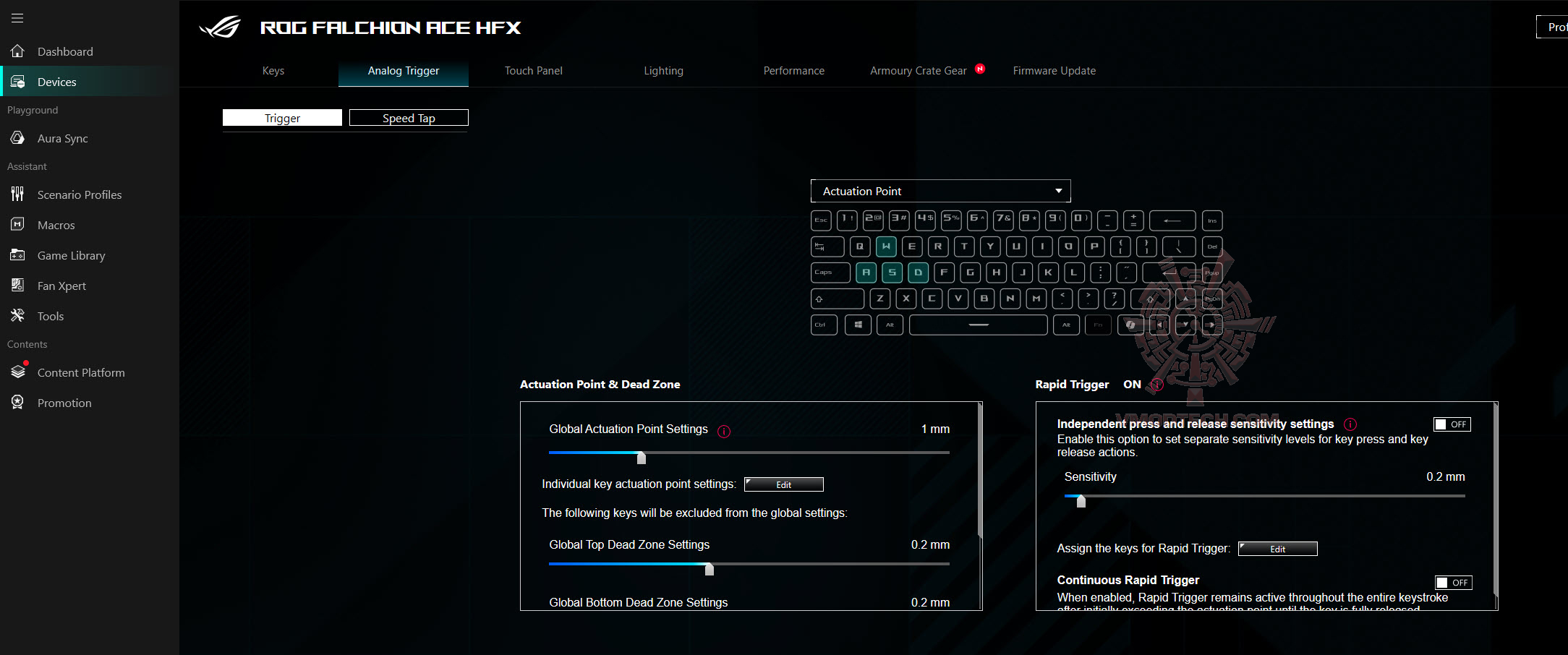Select the D key on the keyboard diagram
Screen dimensions: 1568x655
[919, 273]
